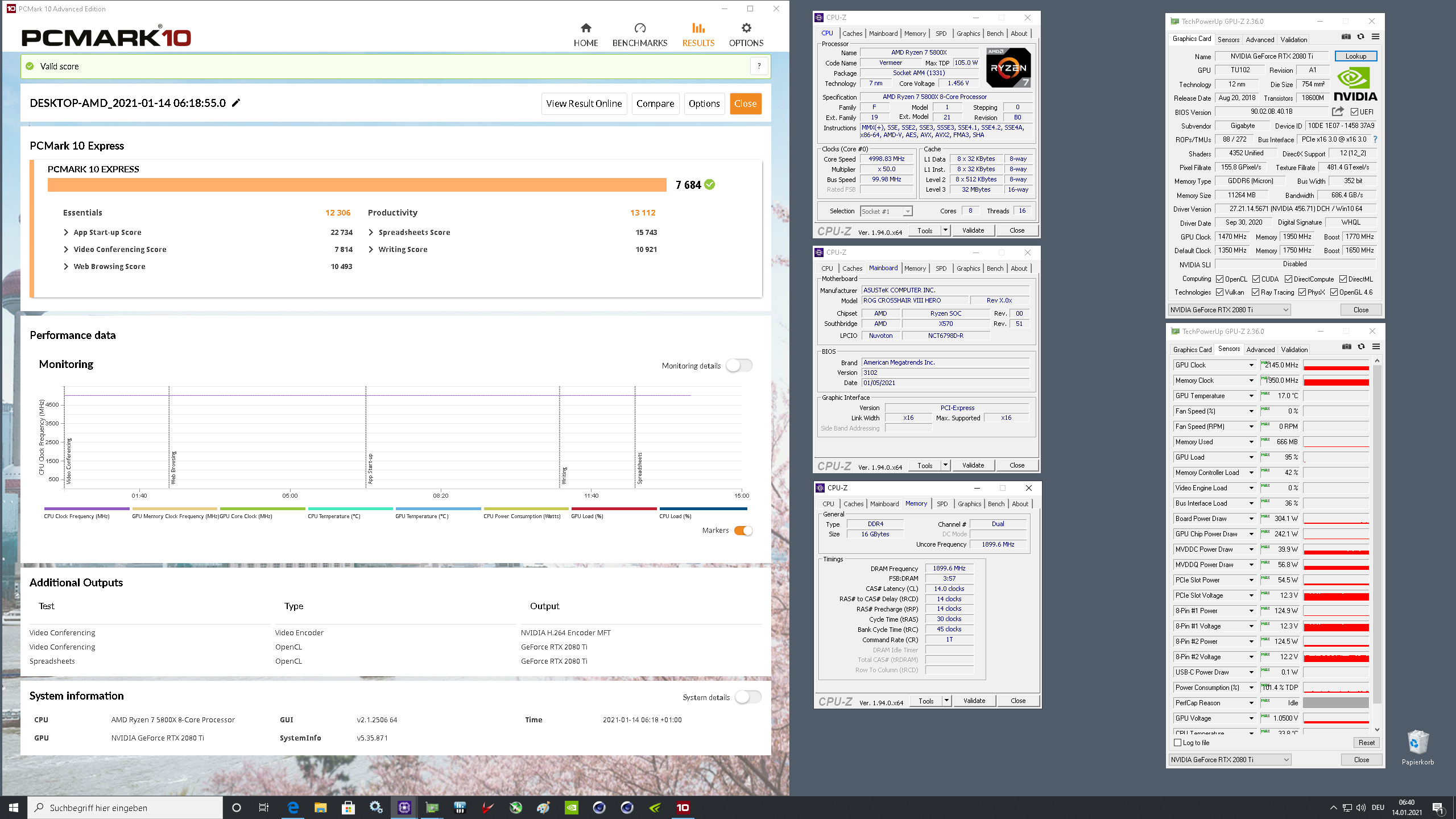The image size is (1456, 819).
Task: Click refresh icon in upper GPU-Z window
Action: 1360,36
